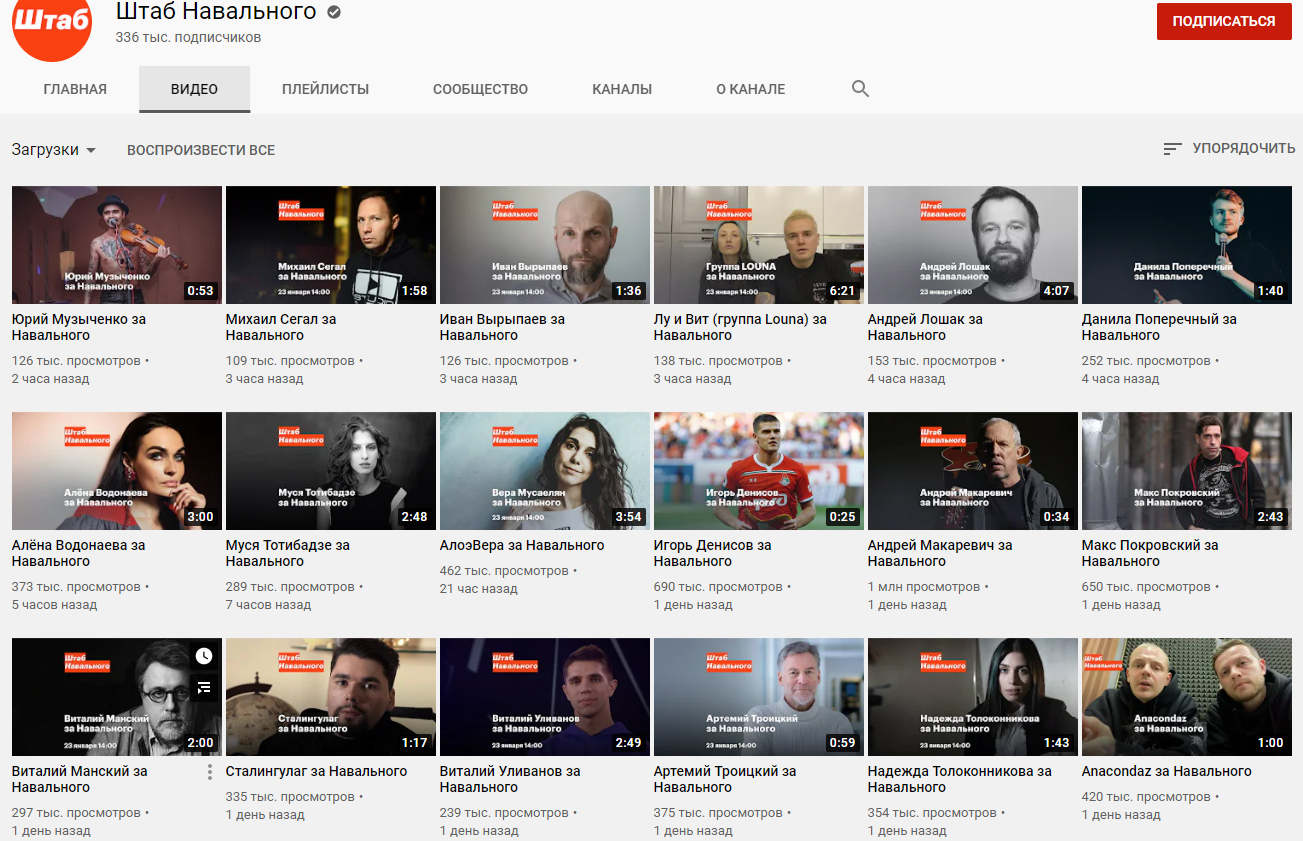Open the Штаб Навального channel title
This screenshot has height=841, width=1303.
click(x=216, y=12)
